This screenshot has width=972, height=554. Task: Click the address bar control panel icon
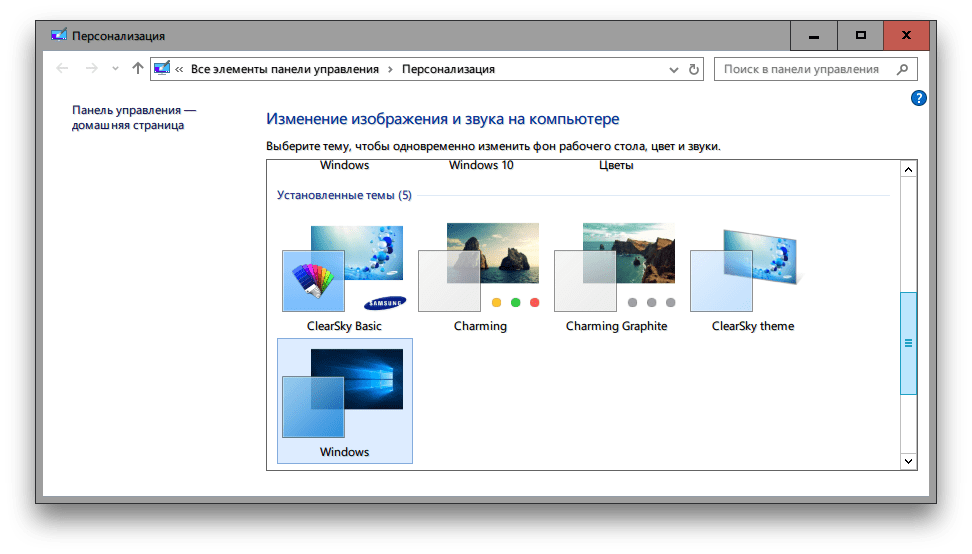click(x=162, y=70)
